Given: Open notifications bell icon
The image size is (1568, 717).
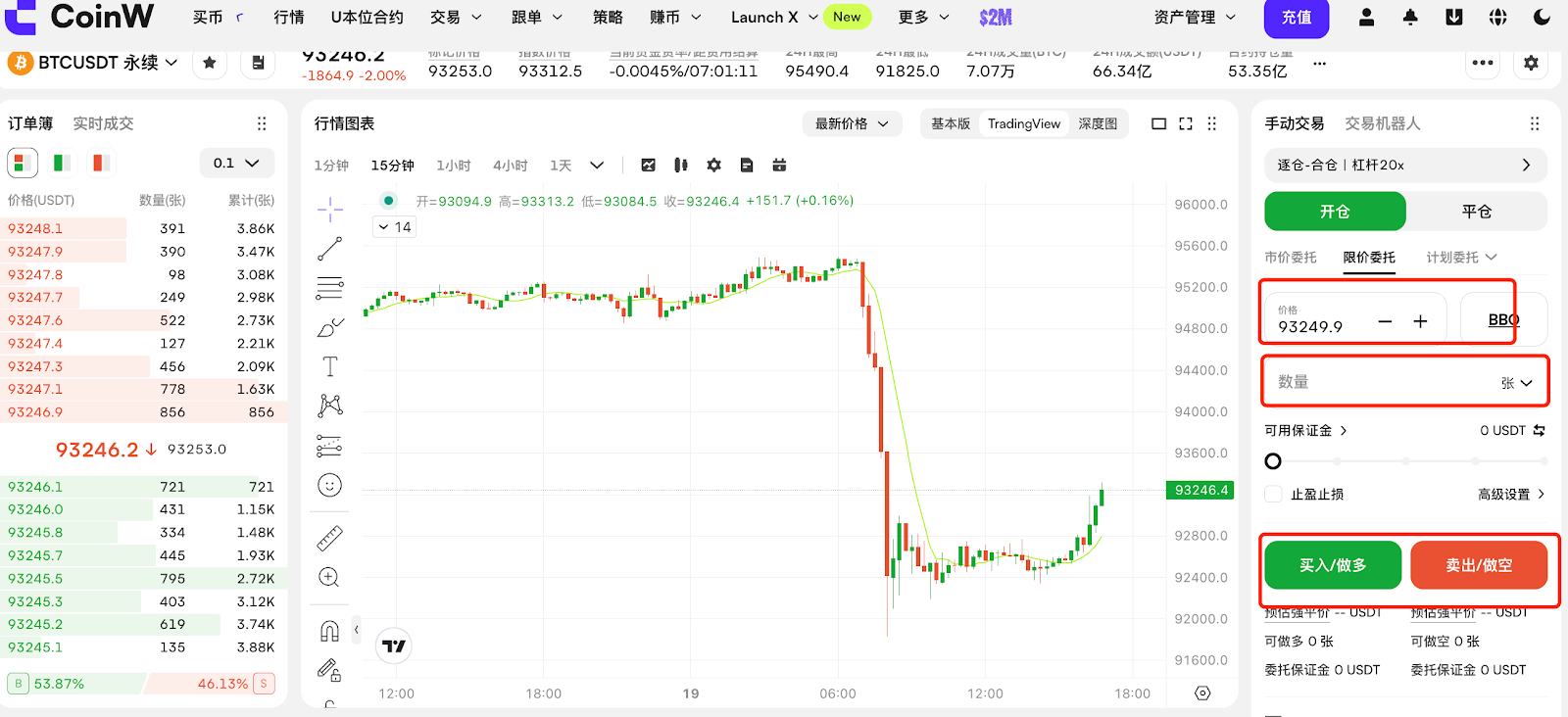Looking at the screenshot, I should tap(1410, 17).
